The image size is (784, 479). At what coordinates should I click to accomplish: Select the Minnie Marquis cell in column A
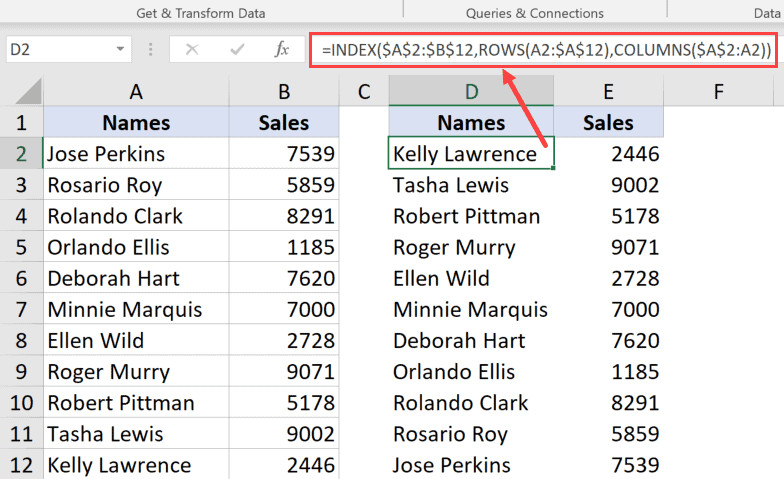pyautogui.click(x=136, y=310)
